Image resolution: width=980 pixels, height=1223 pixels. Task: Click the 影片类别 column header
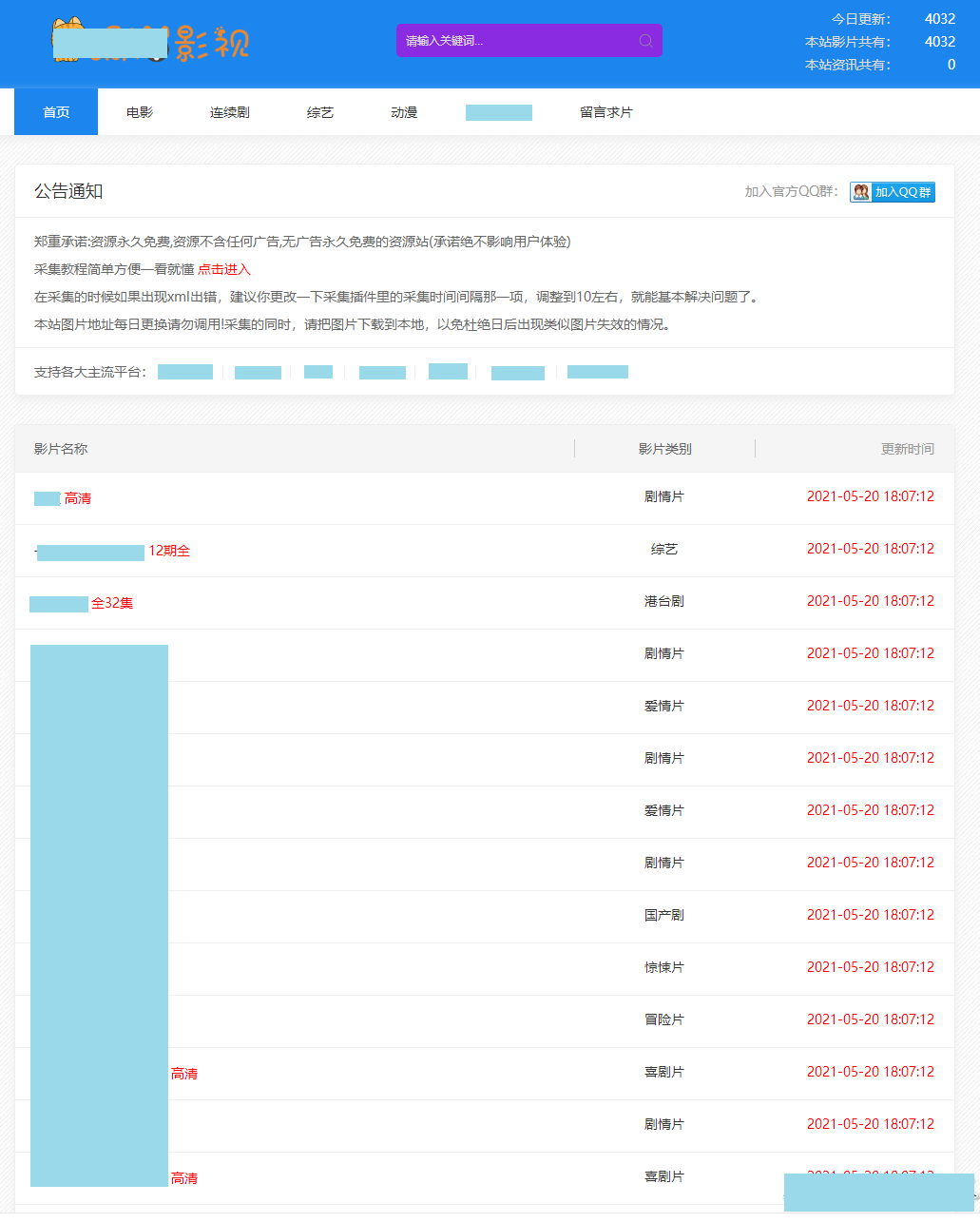663,448
